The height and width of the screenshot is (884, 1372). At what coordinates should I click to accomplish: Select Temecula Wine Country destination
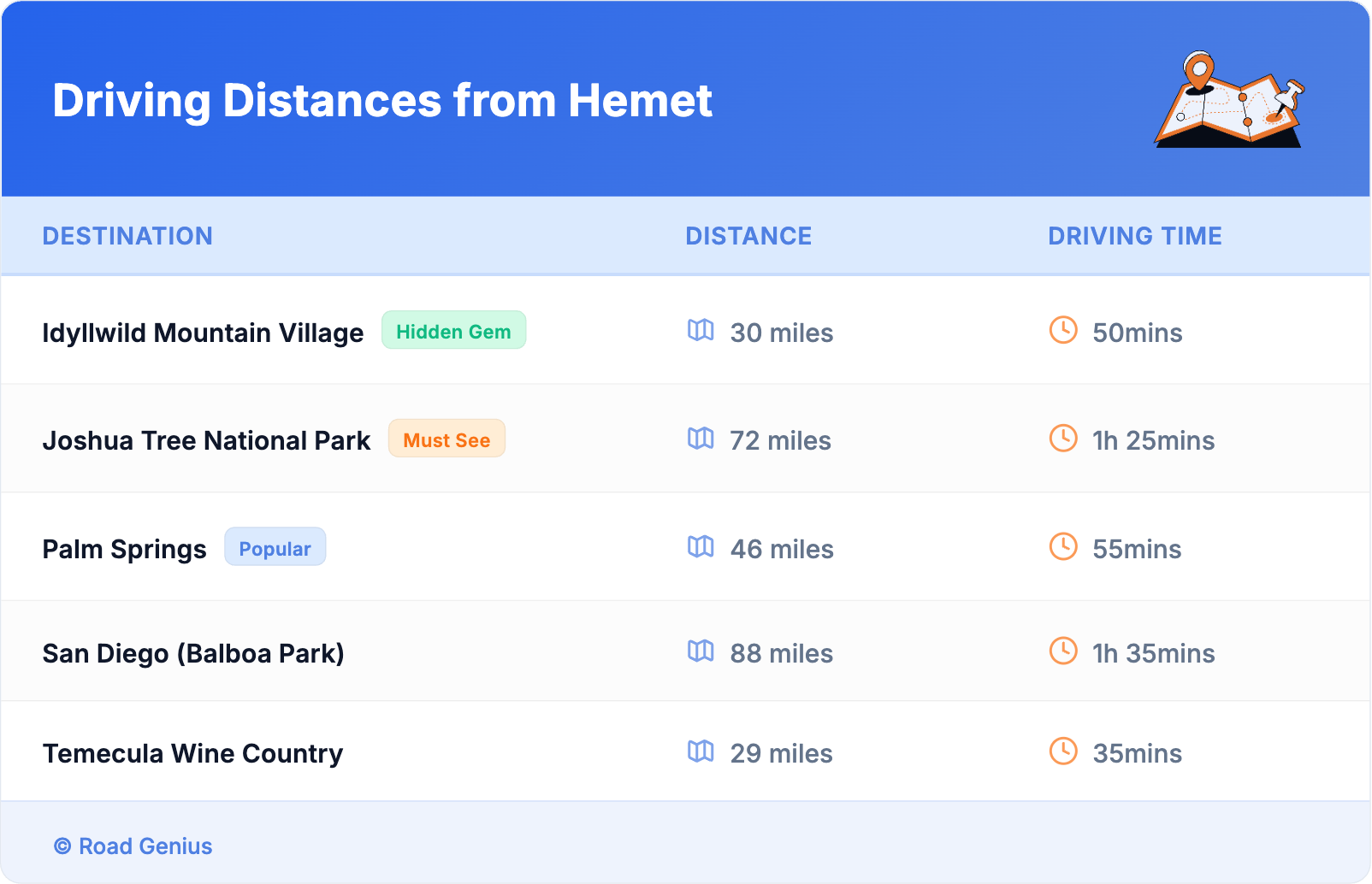pos(192,753)
